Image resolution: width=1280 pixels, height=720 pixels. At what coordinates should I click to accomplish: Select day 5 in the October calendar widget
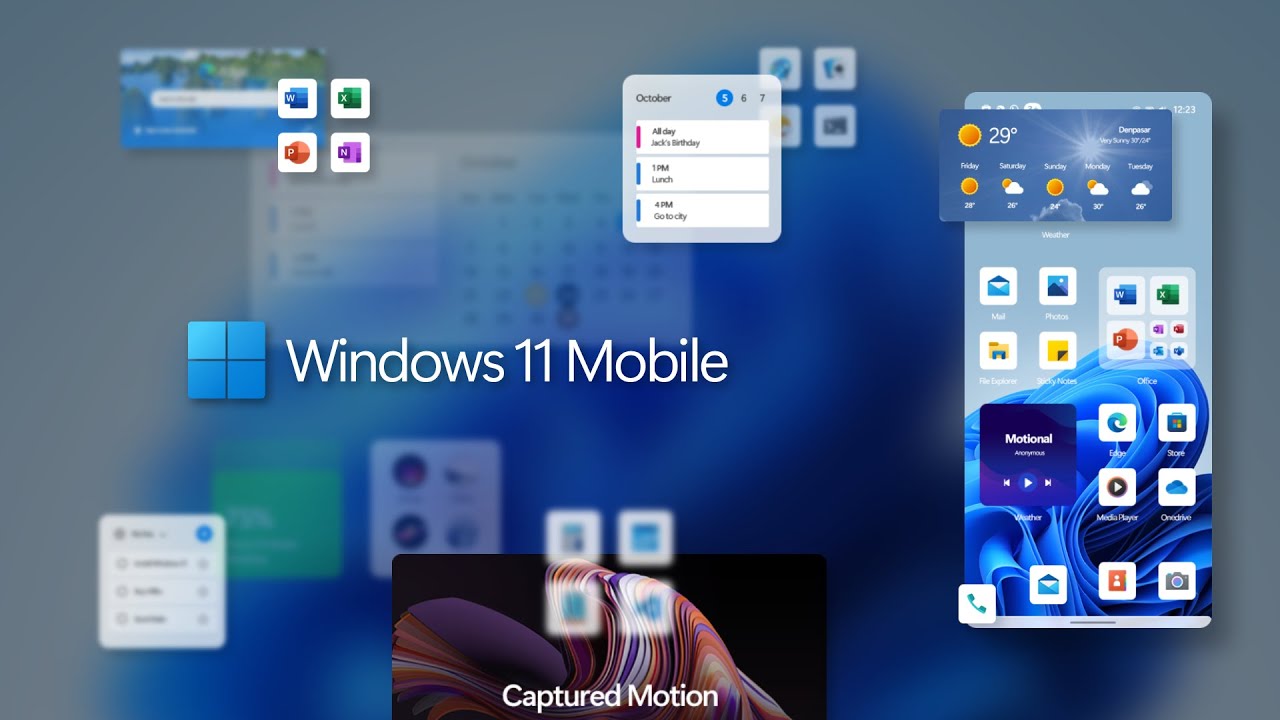click(724, 98)
